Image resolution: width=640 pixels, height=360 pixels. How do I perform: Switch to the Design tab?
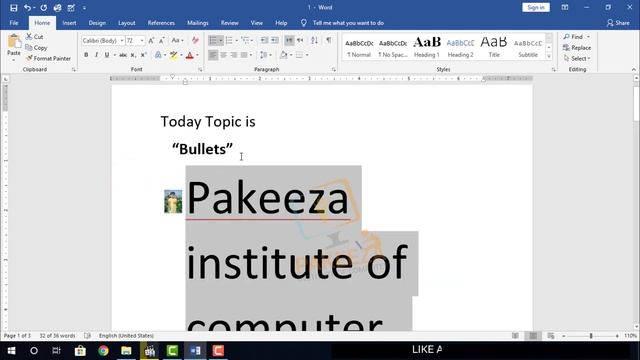97,23
